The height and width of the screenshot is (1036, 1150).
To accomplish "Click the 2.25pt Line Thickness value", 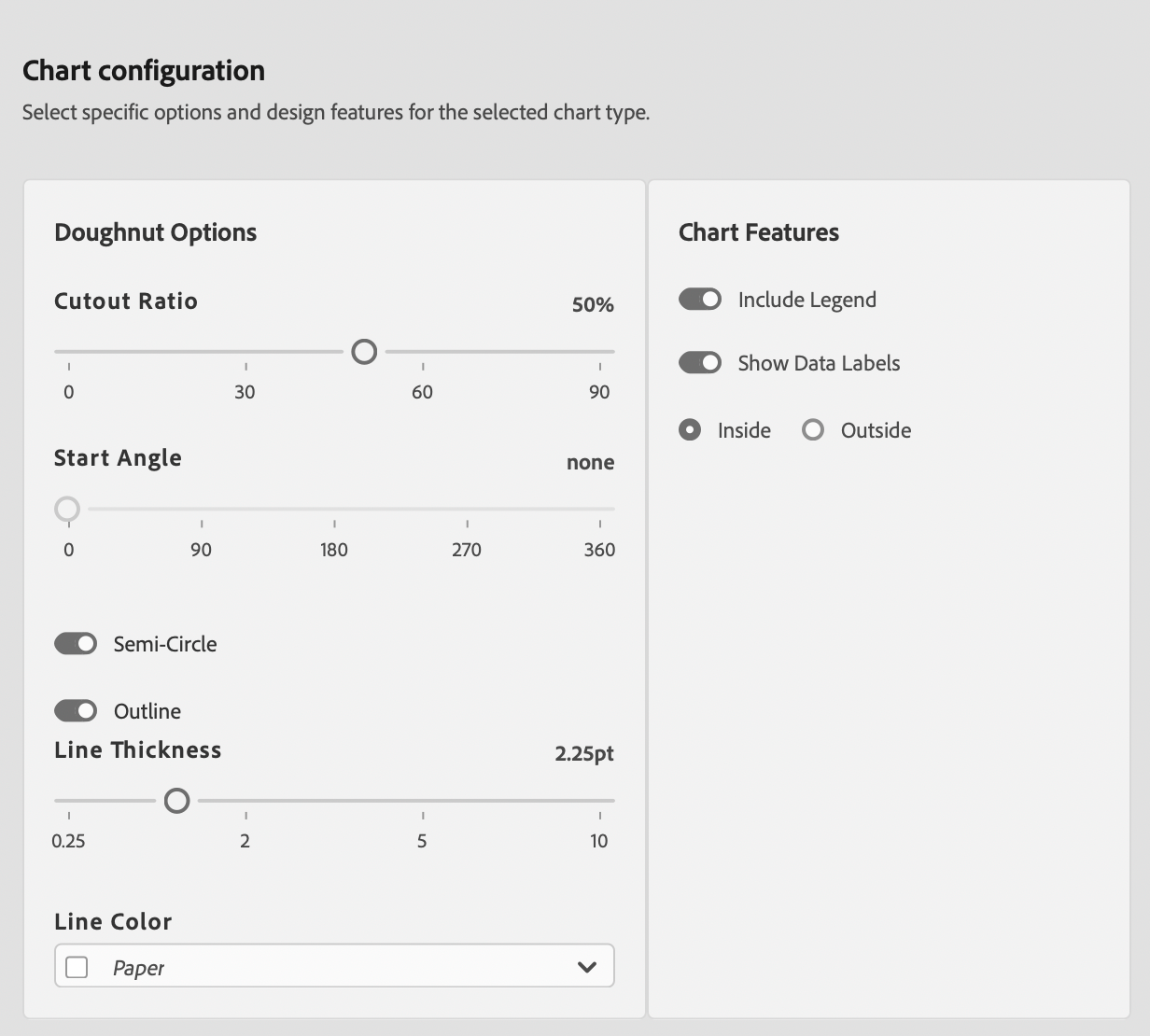I will tap(584, 754).
